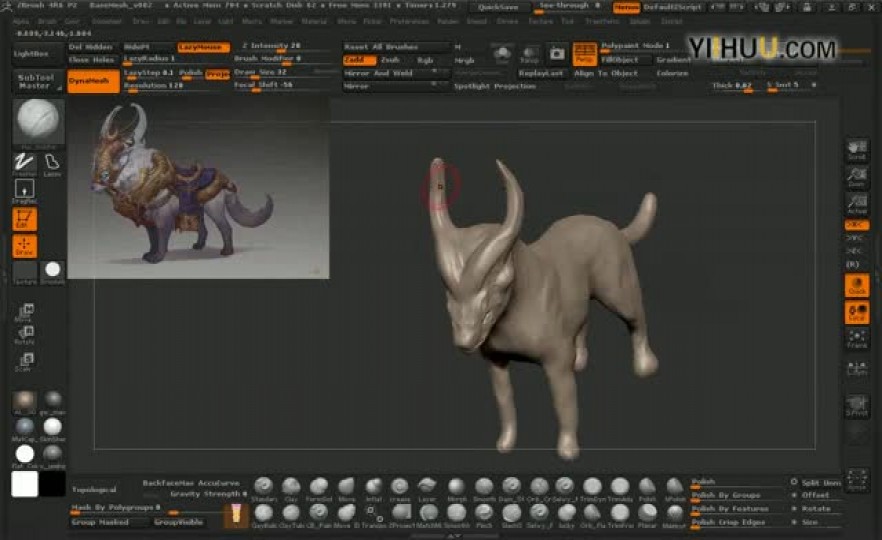Click the masking pen brush icon

point(236,515)
